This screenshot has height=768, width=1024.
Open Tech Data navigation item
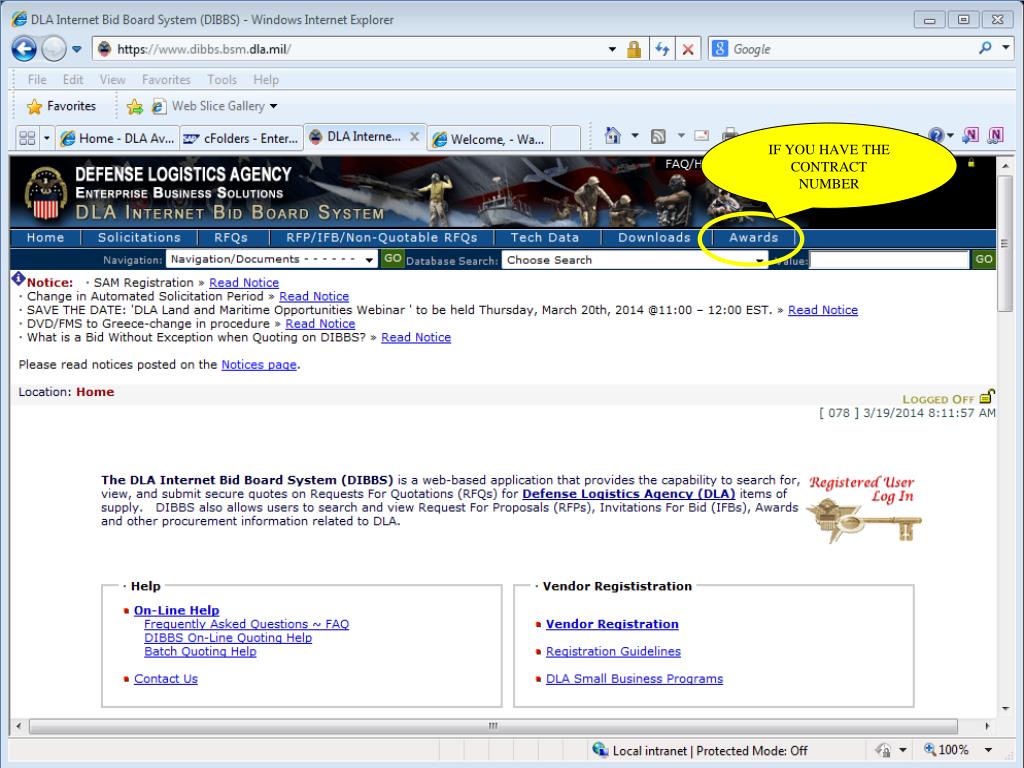tap(545, 238)
